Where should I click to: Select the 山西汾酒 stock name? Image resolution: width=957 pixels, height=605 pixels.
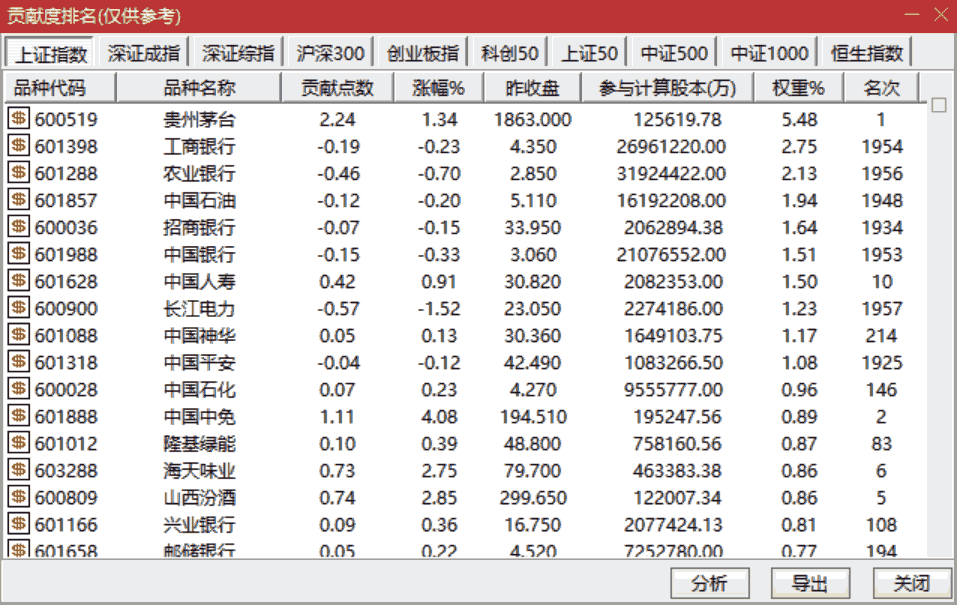[199, 497]
